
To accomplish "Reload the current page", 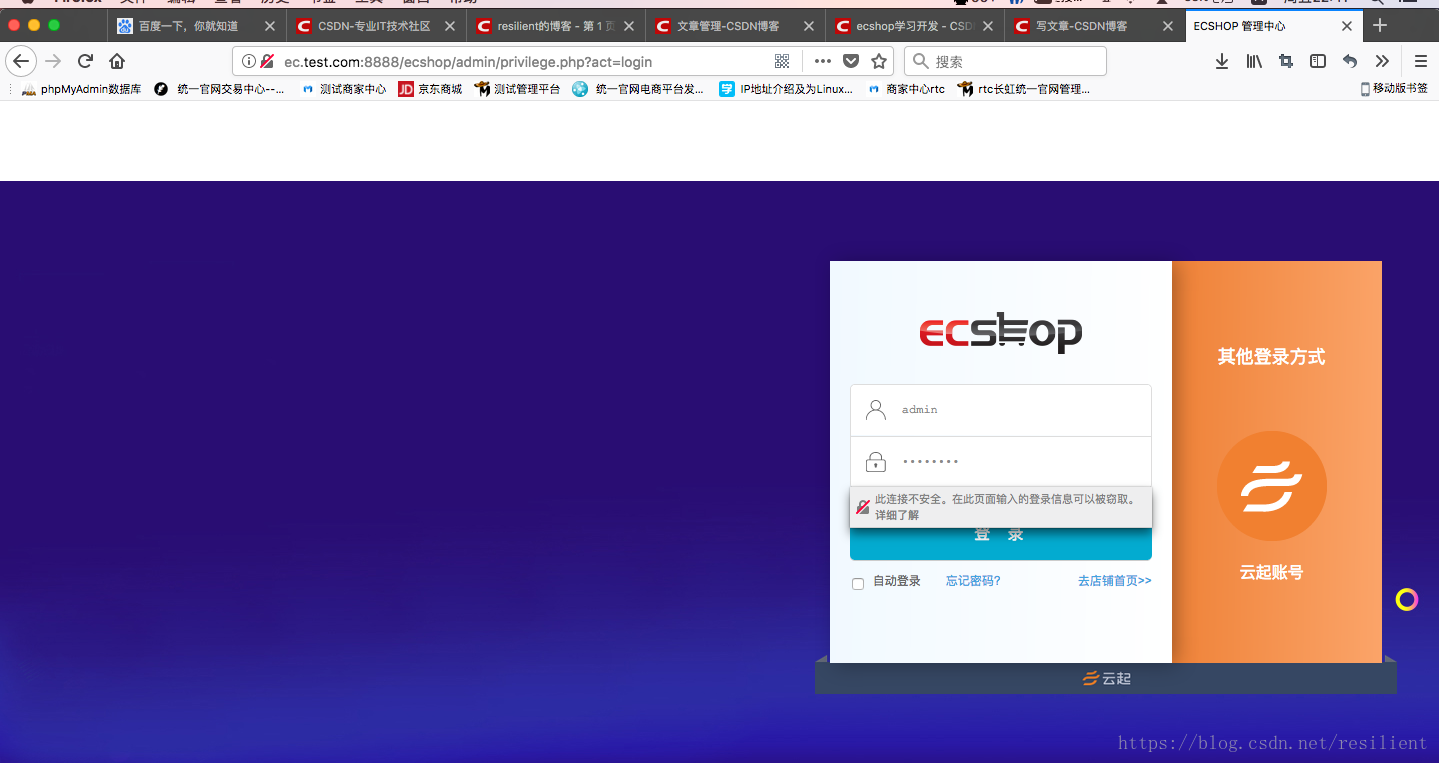I will 86,61.
